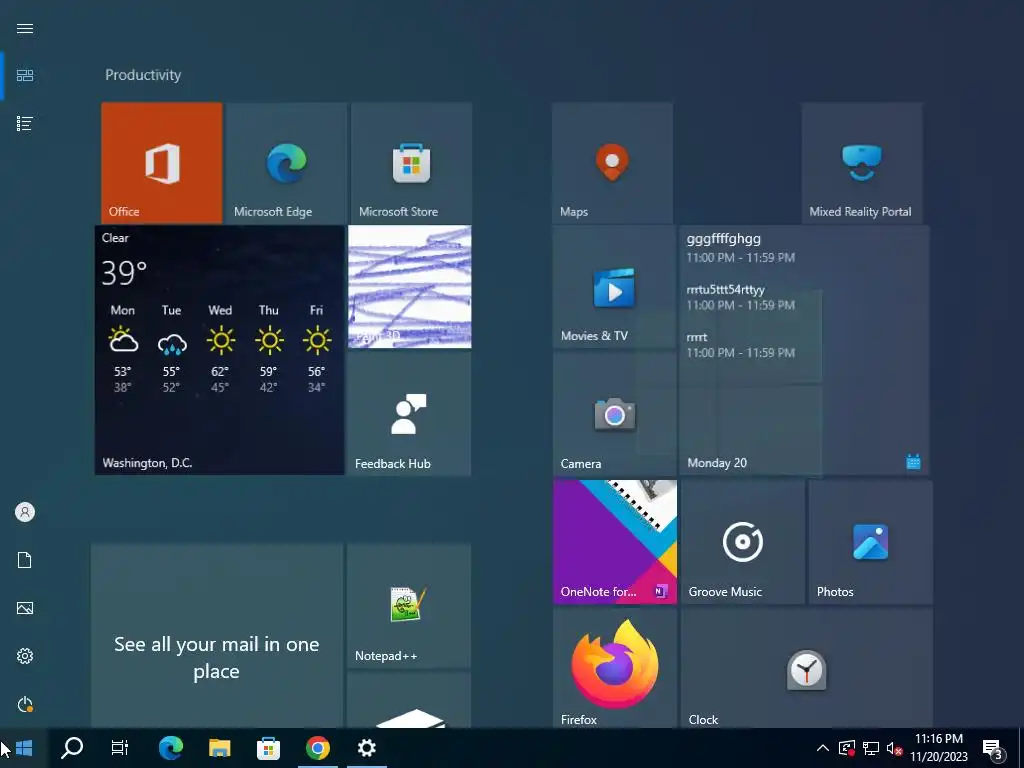This screenshot has height=768, width=1024.
Task: Click the security alert tray icon
Action: pyautogui.click(x=847, y=748)
